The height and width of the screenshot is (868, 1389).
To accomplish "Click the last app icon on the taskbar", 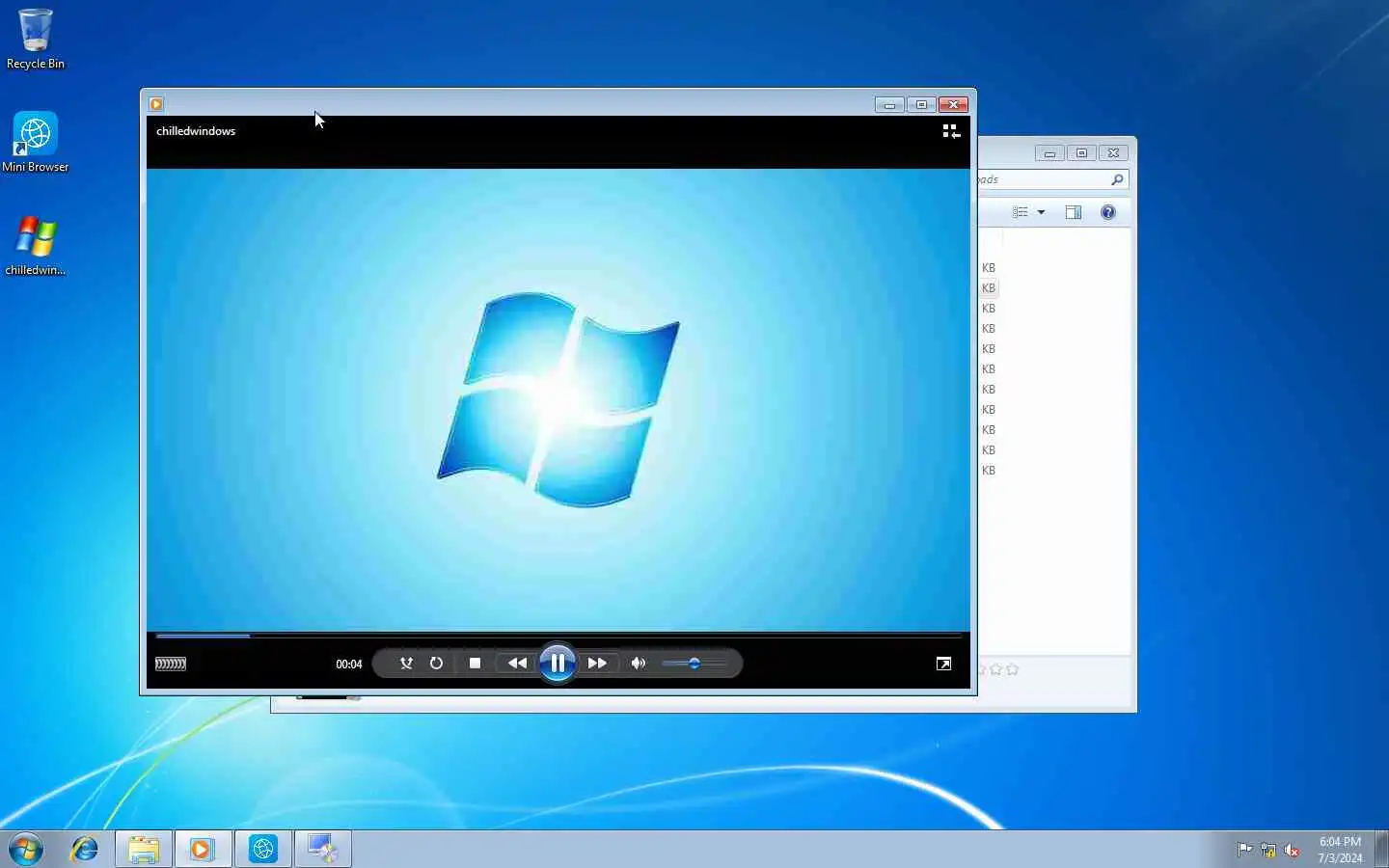I will 323,849.
